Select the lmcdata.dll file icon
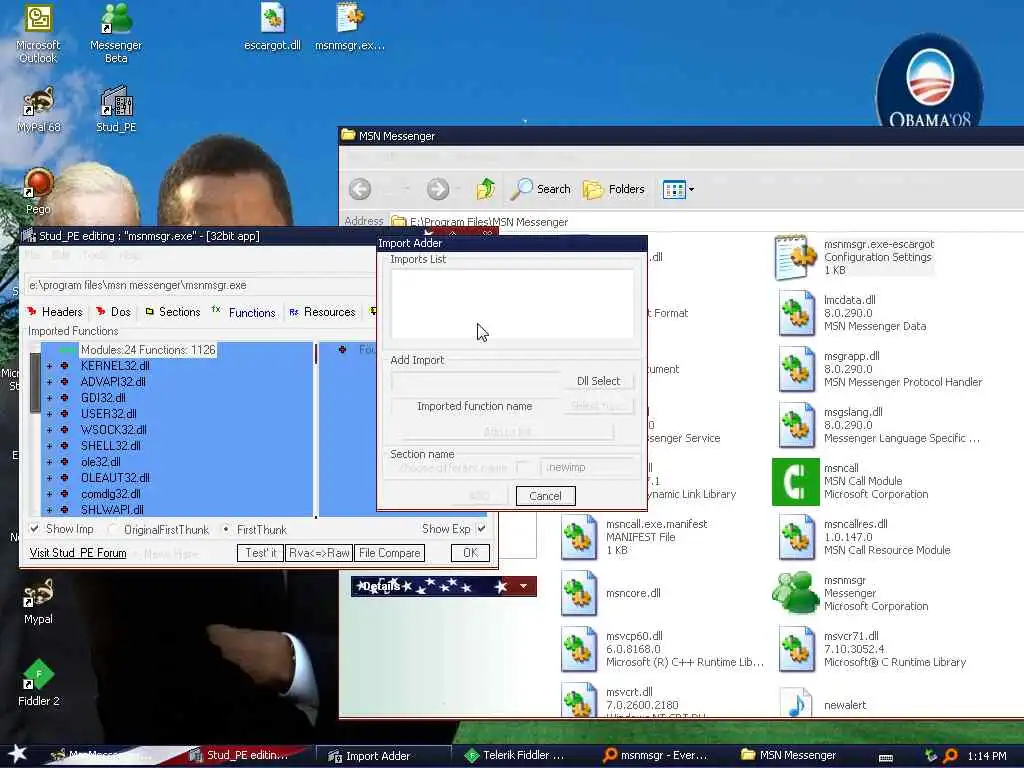The height and width of the screenshot is (768, 1024). tap(795, 313)
